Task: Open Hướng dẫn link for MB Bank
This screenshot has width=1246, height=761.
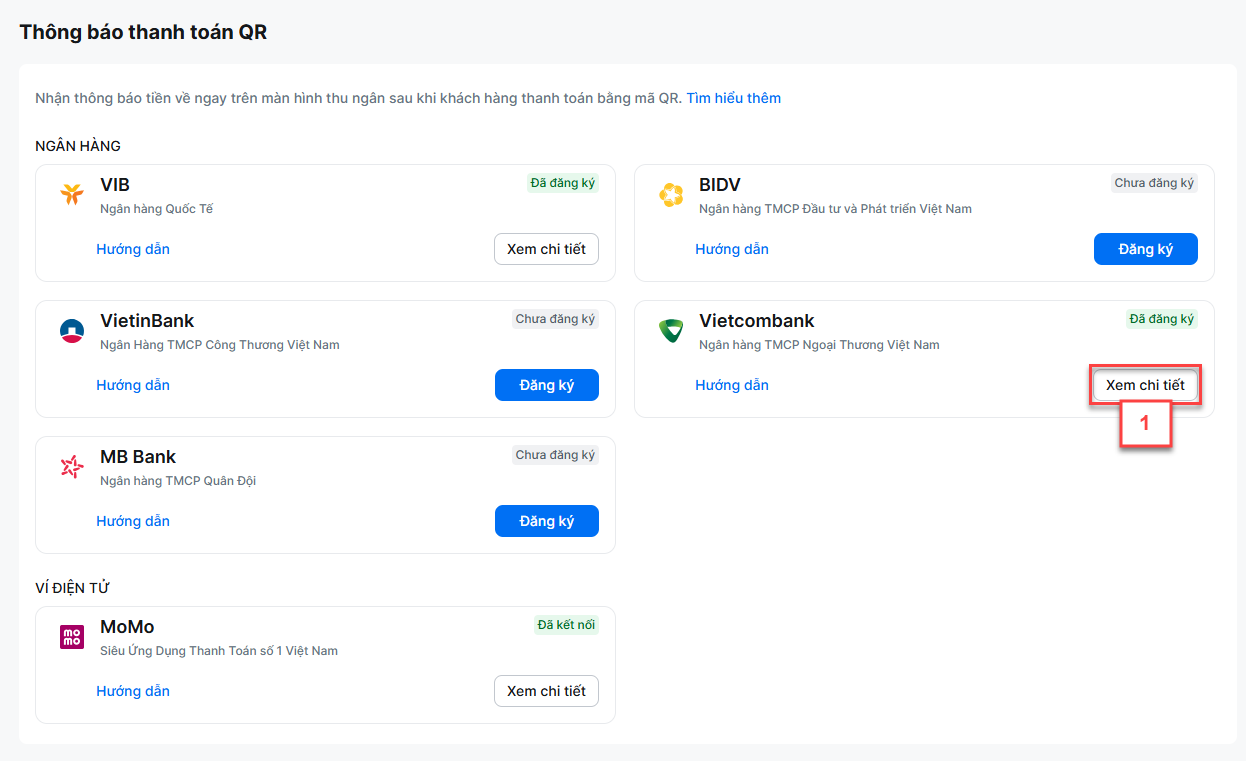Action: coord(133,521)
